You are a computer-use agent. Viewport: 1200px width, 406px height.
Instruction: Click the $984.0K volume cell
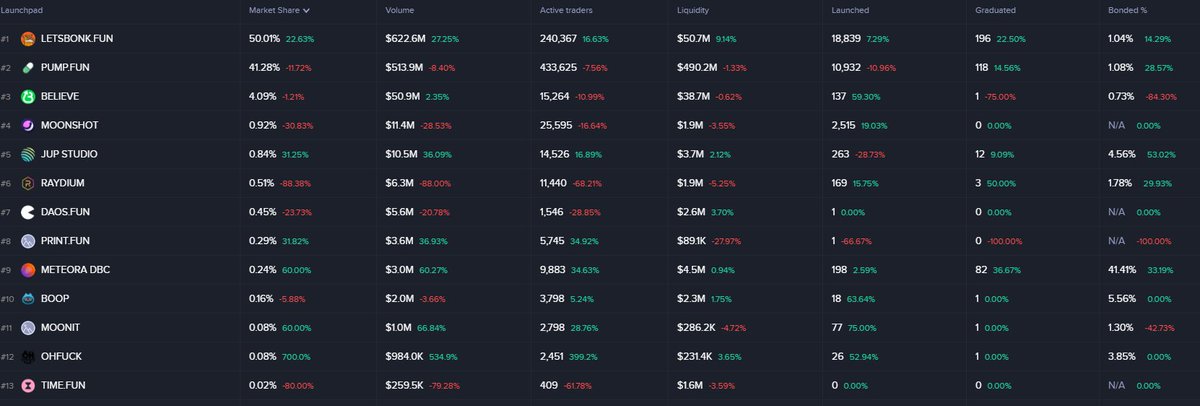tap(405, 356)
